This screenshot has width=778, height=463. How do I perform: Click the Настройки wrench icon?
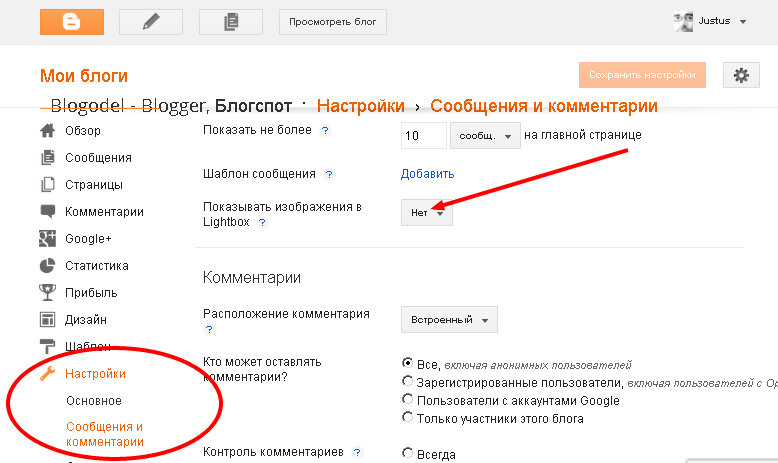tap(48, 373)
